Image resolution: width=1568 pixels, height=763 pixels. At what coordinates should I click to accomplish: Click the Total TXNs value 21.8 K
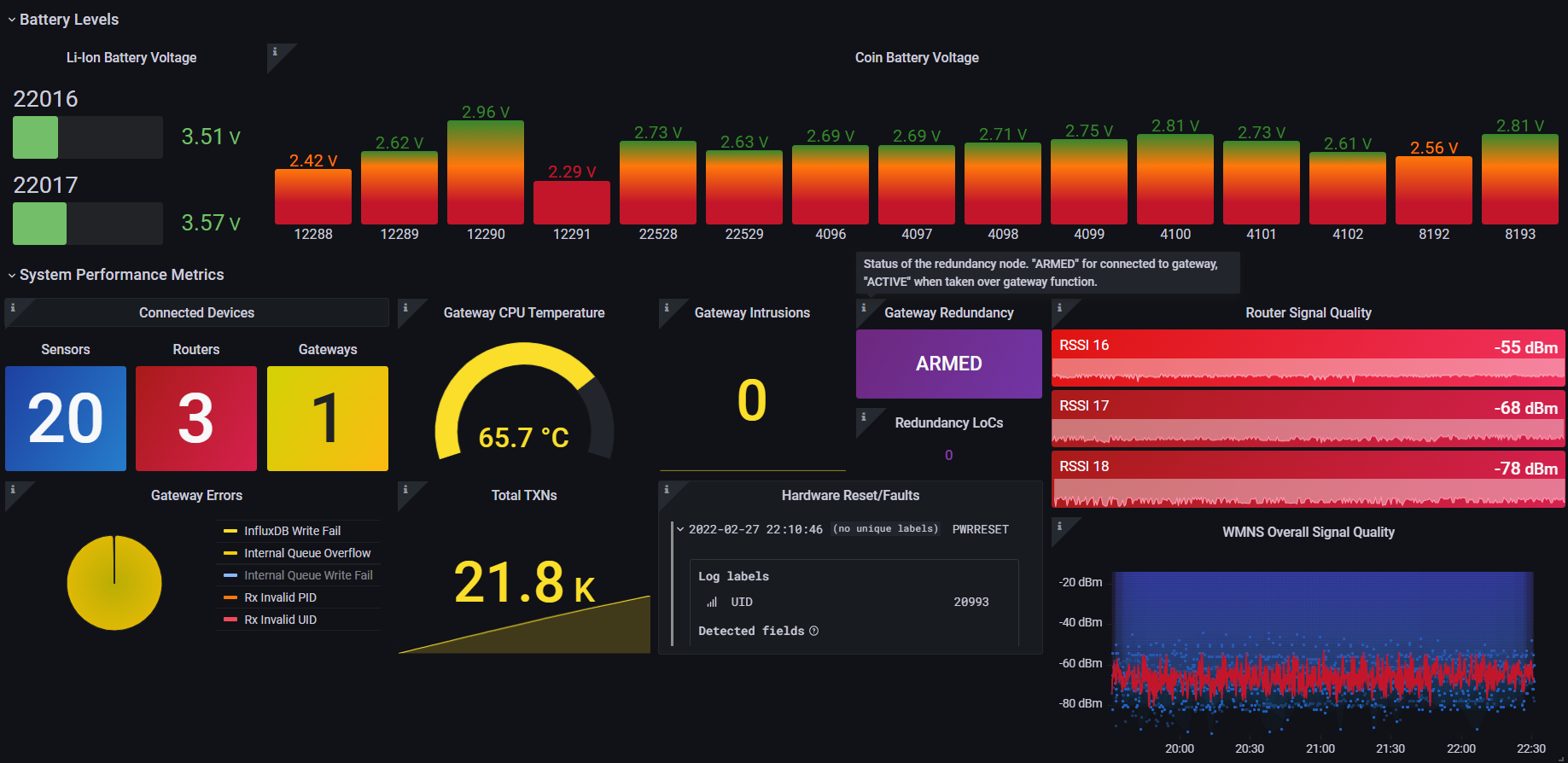(524, 583)
